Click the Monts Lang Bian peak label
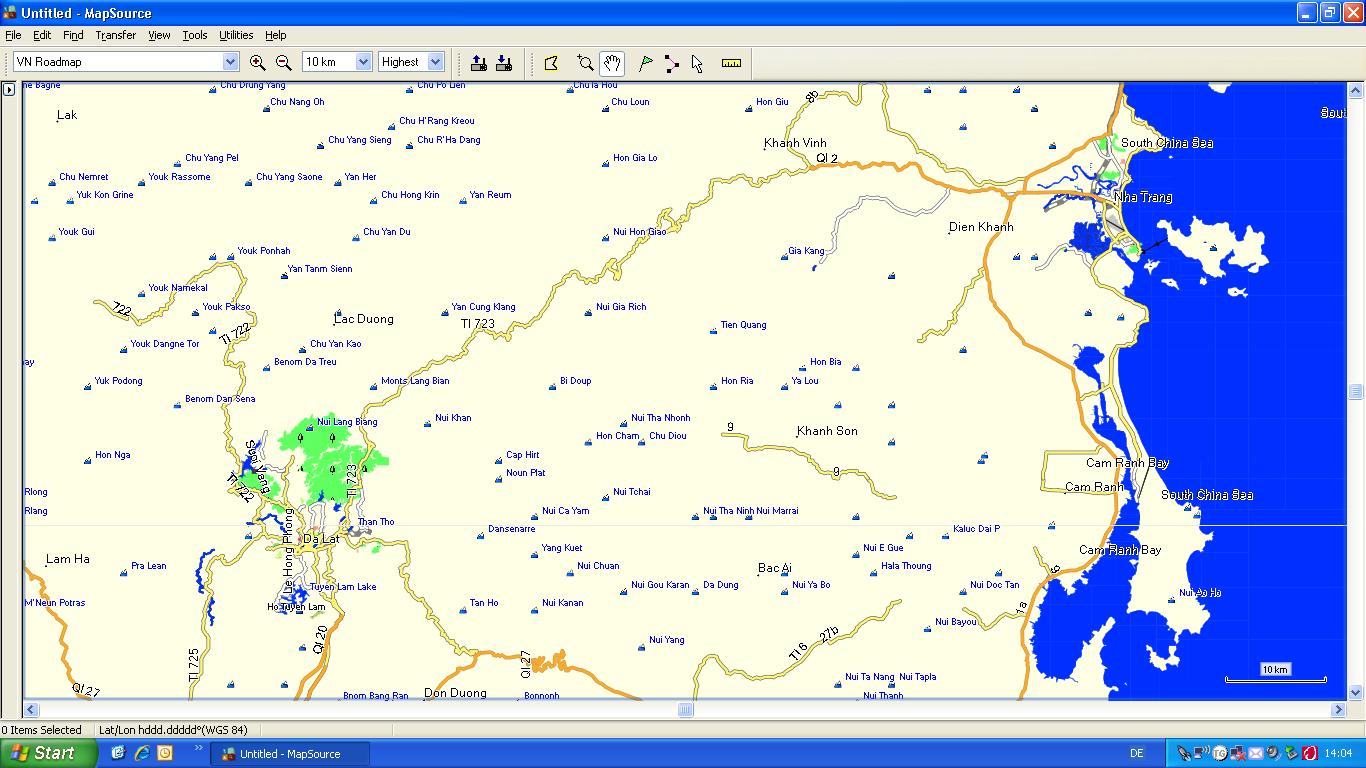The width and height of the screenshot is (1366, 768). point(415,381)
